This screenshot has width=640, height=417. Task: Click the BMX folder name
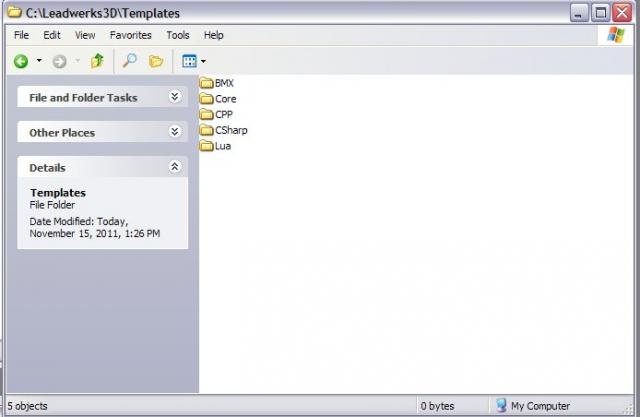(x=224, y=83)
